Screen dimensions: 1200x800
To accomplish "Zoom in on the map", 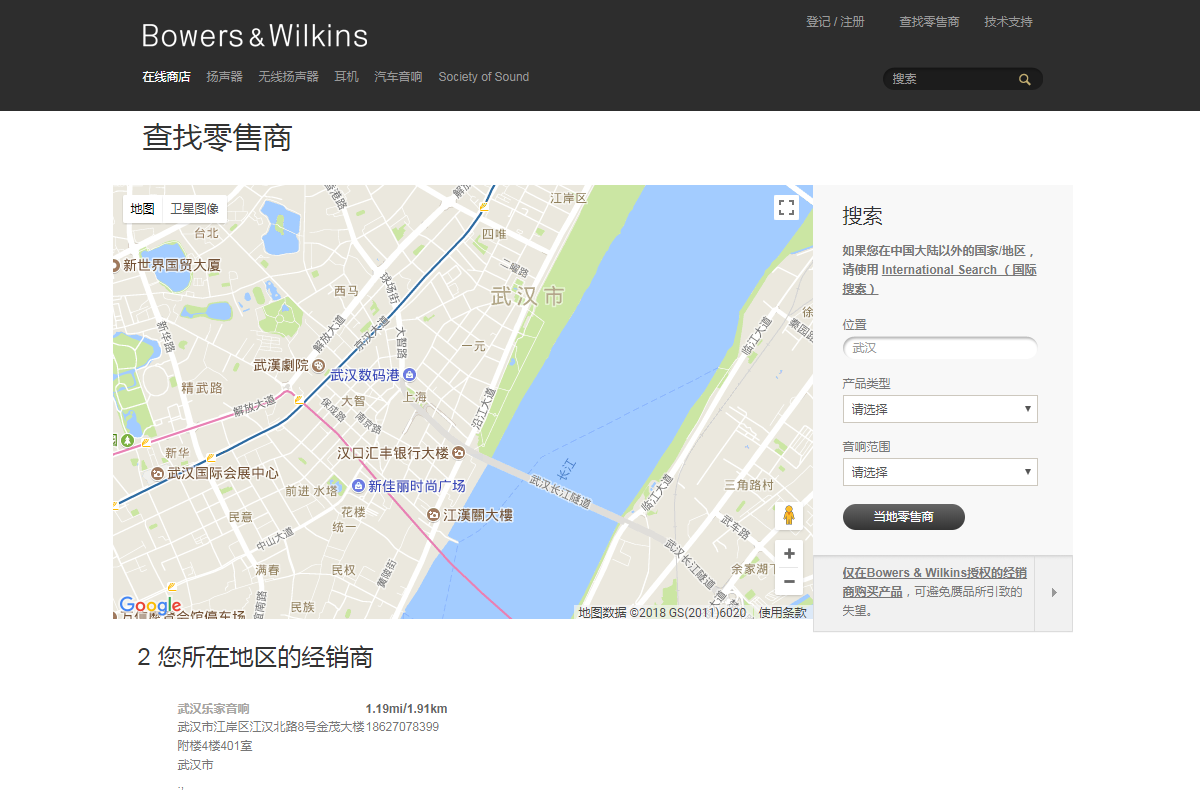I will [789, 554].
